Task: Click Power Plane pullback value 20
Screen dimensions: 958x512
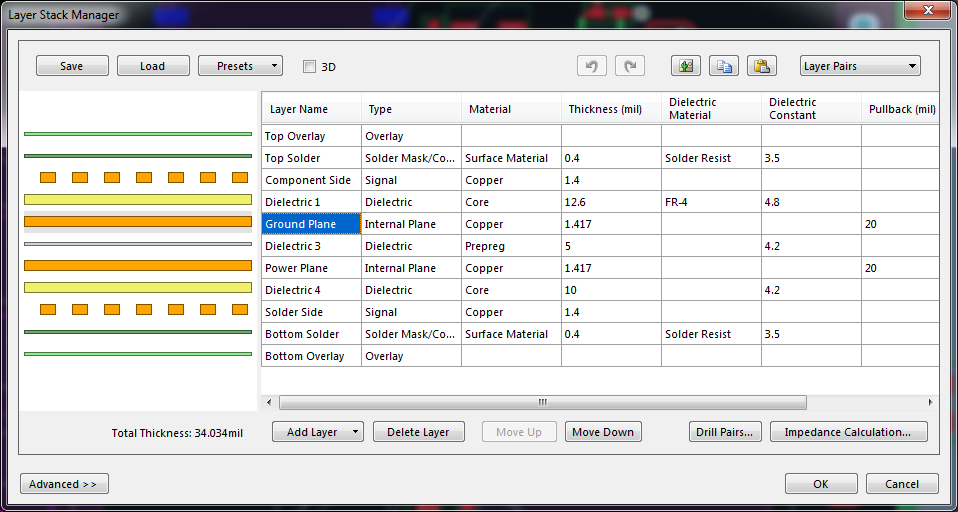Action: [900, 268]
